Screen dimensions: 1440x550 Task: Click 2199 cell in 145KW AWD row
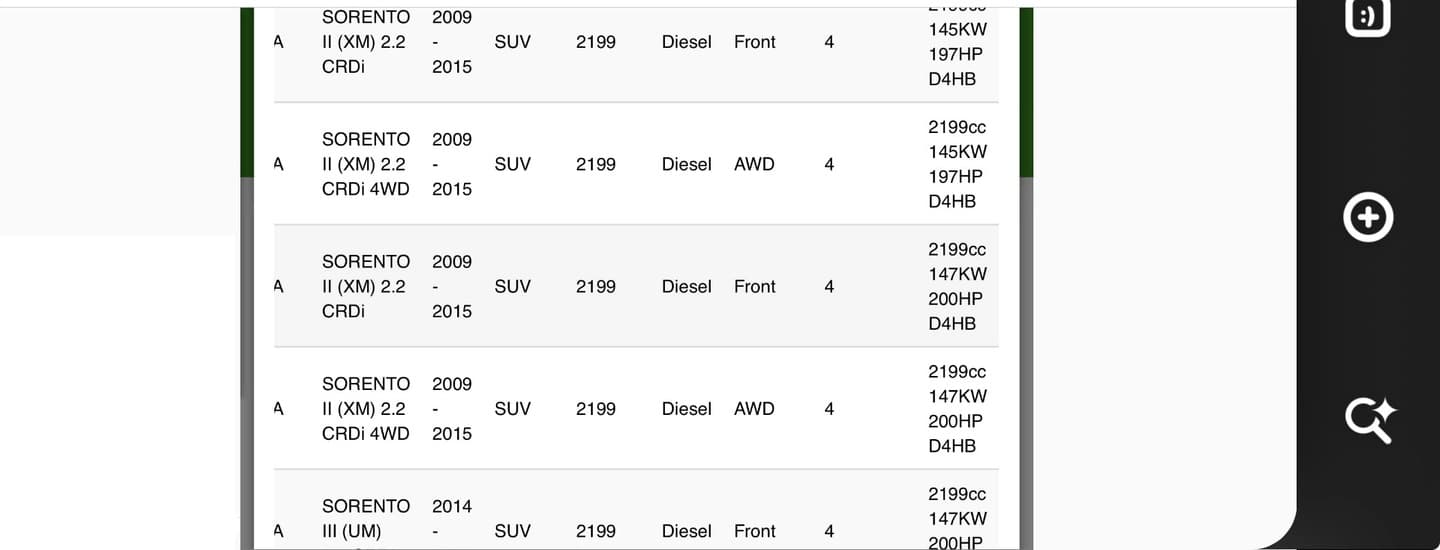point(596,164)
